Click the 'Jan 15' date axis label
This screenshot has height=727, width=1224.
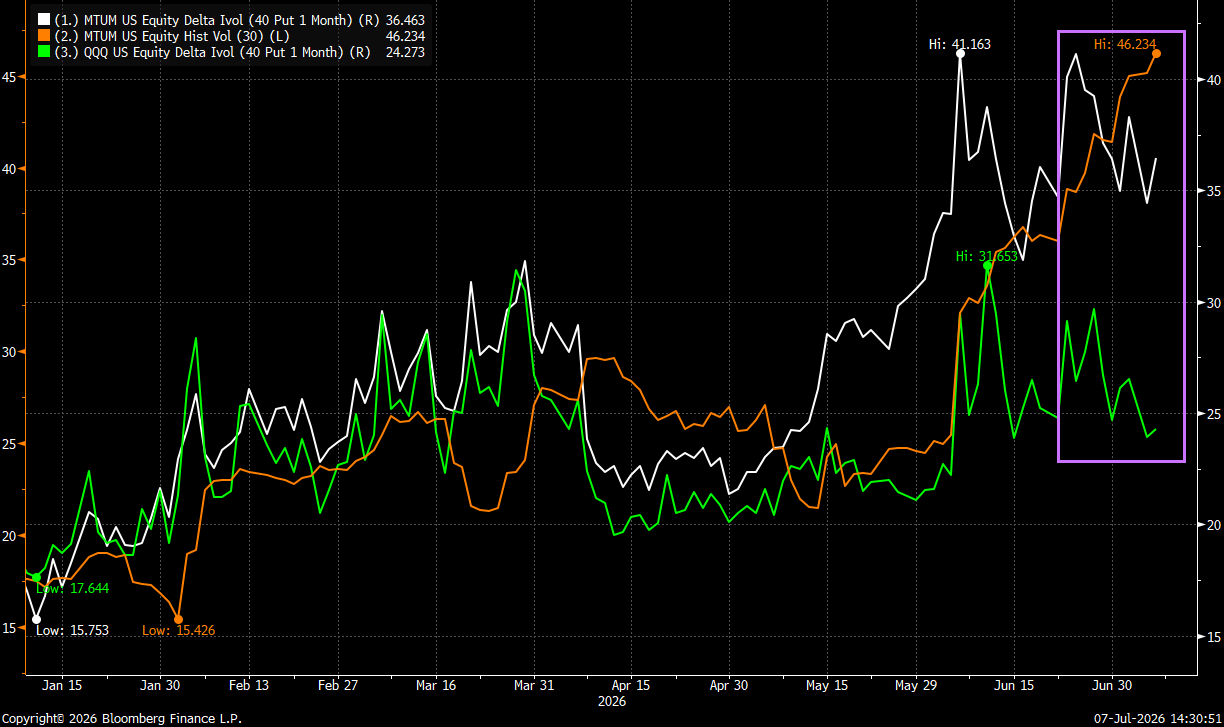click(63, 686)
